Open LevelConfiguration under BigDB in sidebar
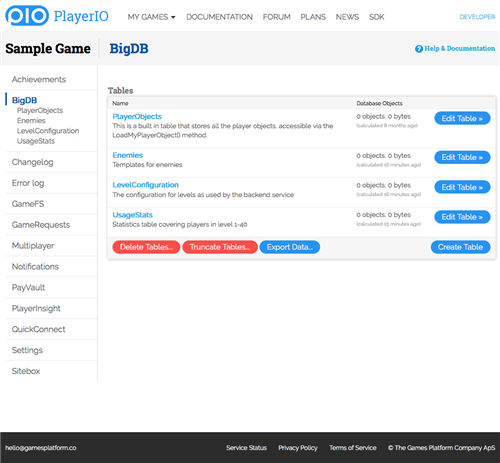Screen dimensions: 500x463 [x=48, y=131]
